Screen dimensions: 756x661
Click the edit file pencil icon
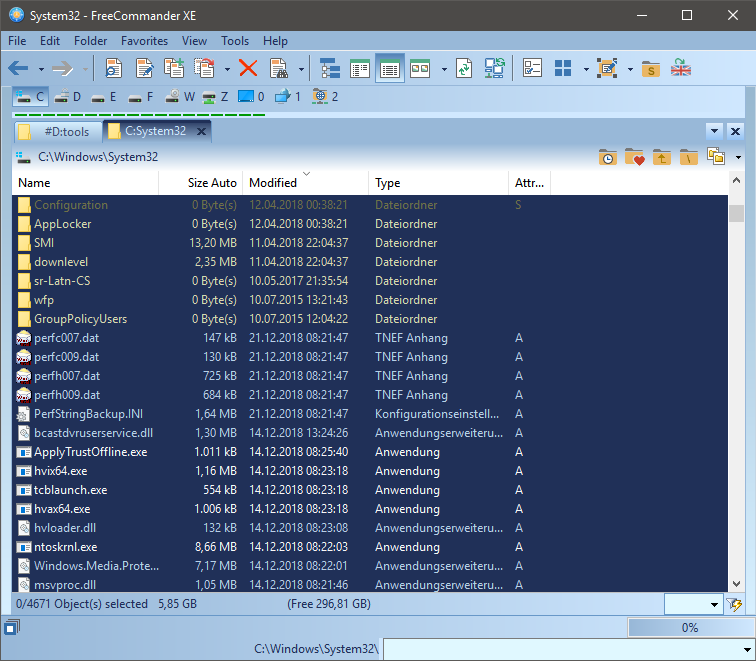coord(144,68)
